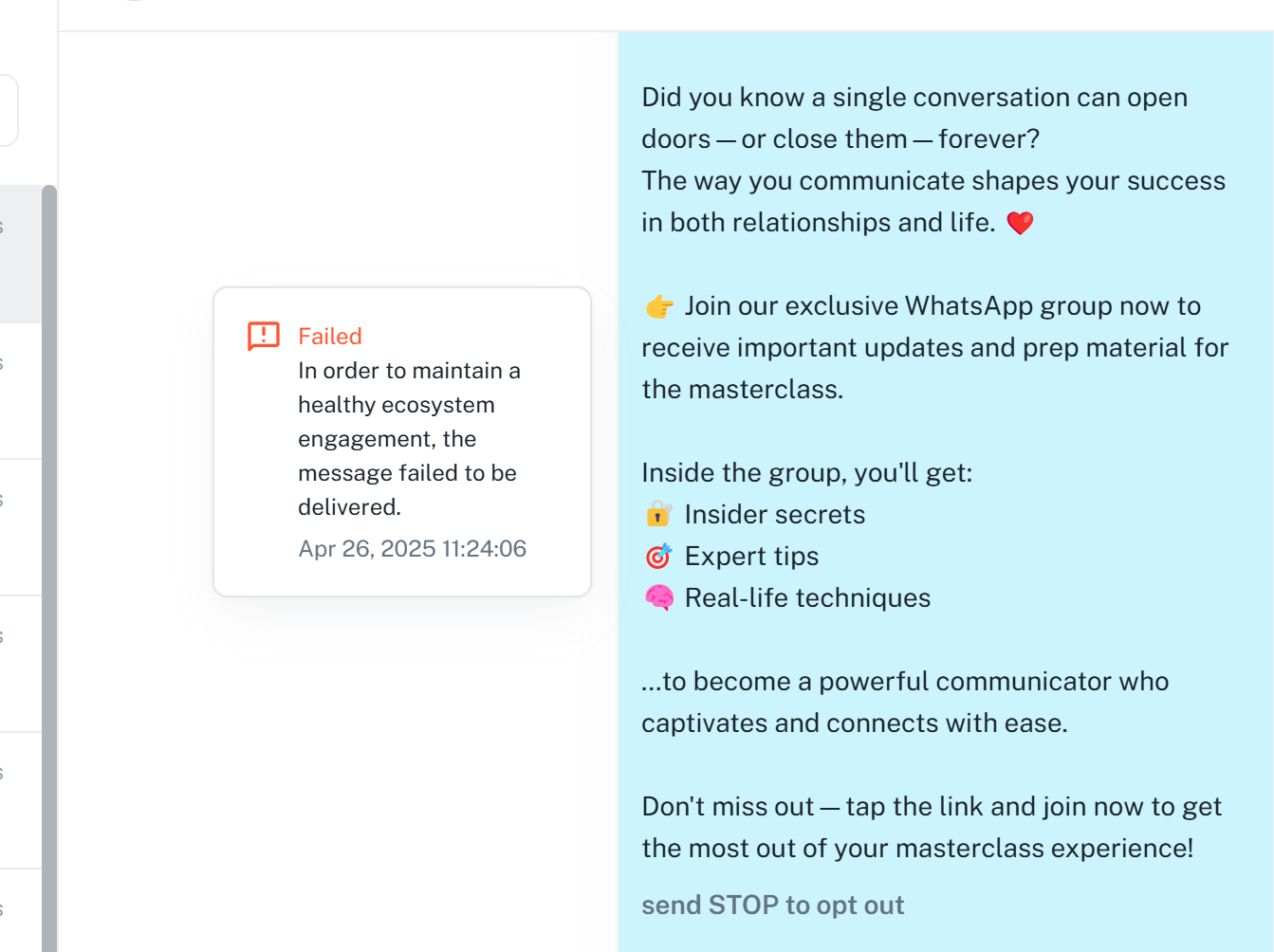
Task: Click the Apr 26, 2025 11:24:06 timestamp
Action: click(x=413, y=549)
